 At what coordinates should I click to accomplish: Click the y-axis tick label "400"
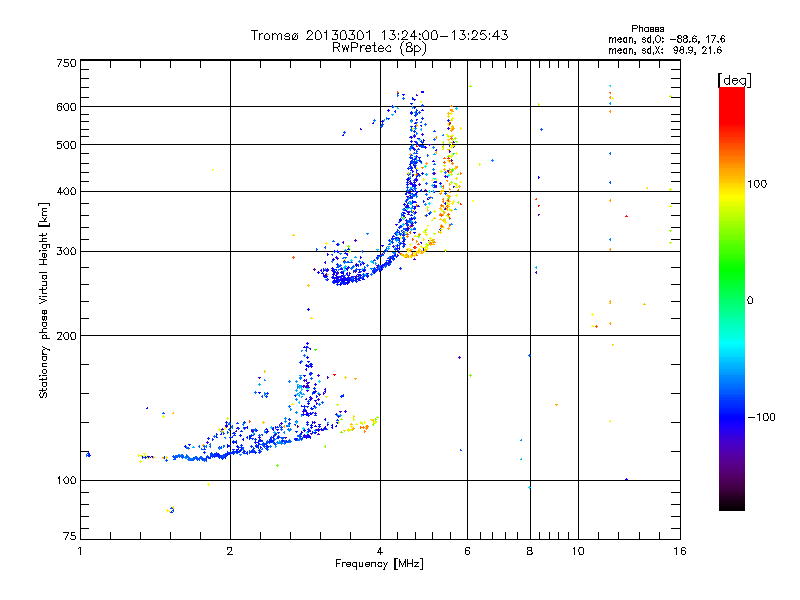66,192
